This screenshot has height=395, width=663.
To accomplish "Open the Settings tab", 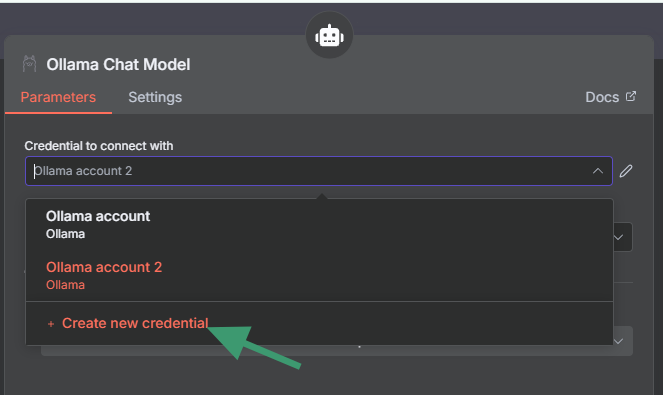I will (155, 97).
